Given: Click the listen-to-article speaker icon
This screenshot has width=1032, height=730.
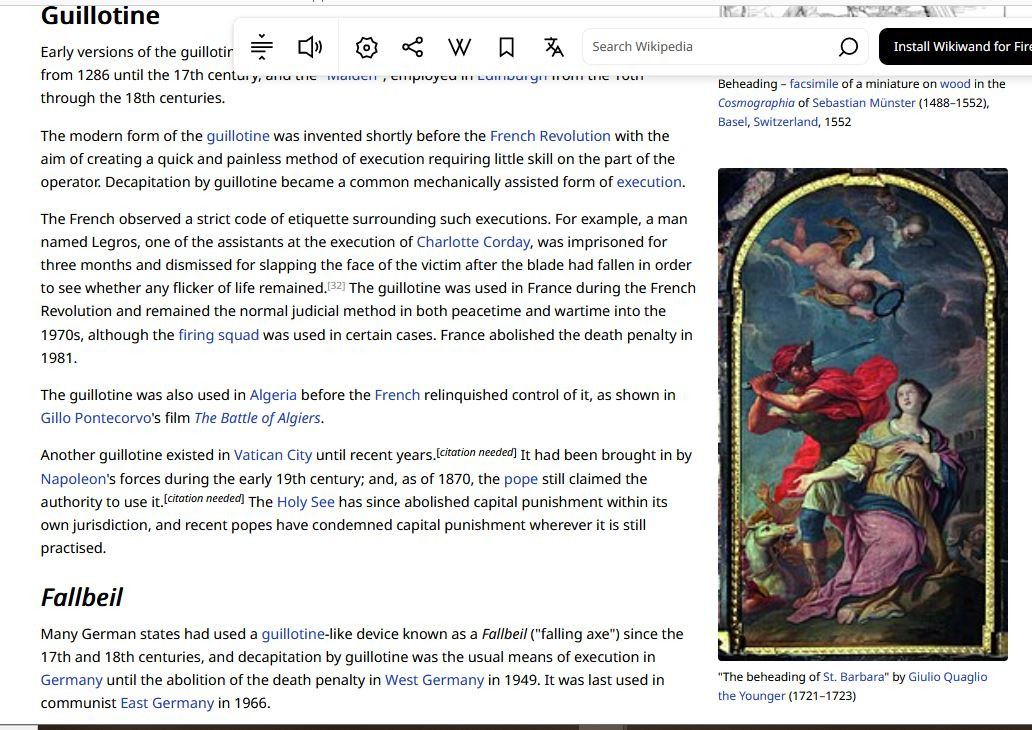Looking at the screenshot, I should pos(310,47).
